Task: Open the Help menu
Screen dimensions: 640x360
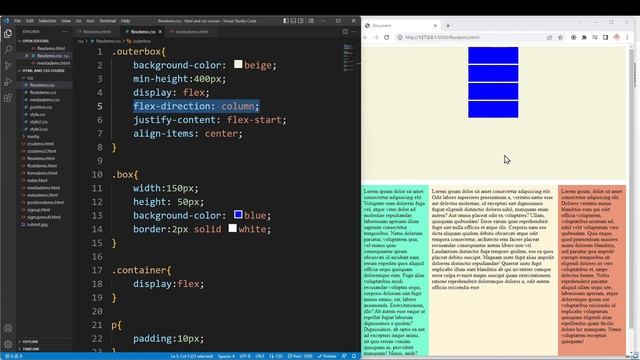Action: click(125, 21)
